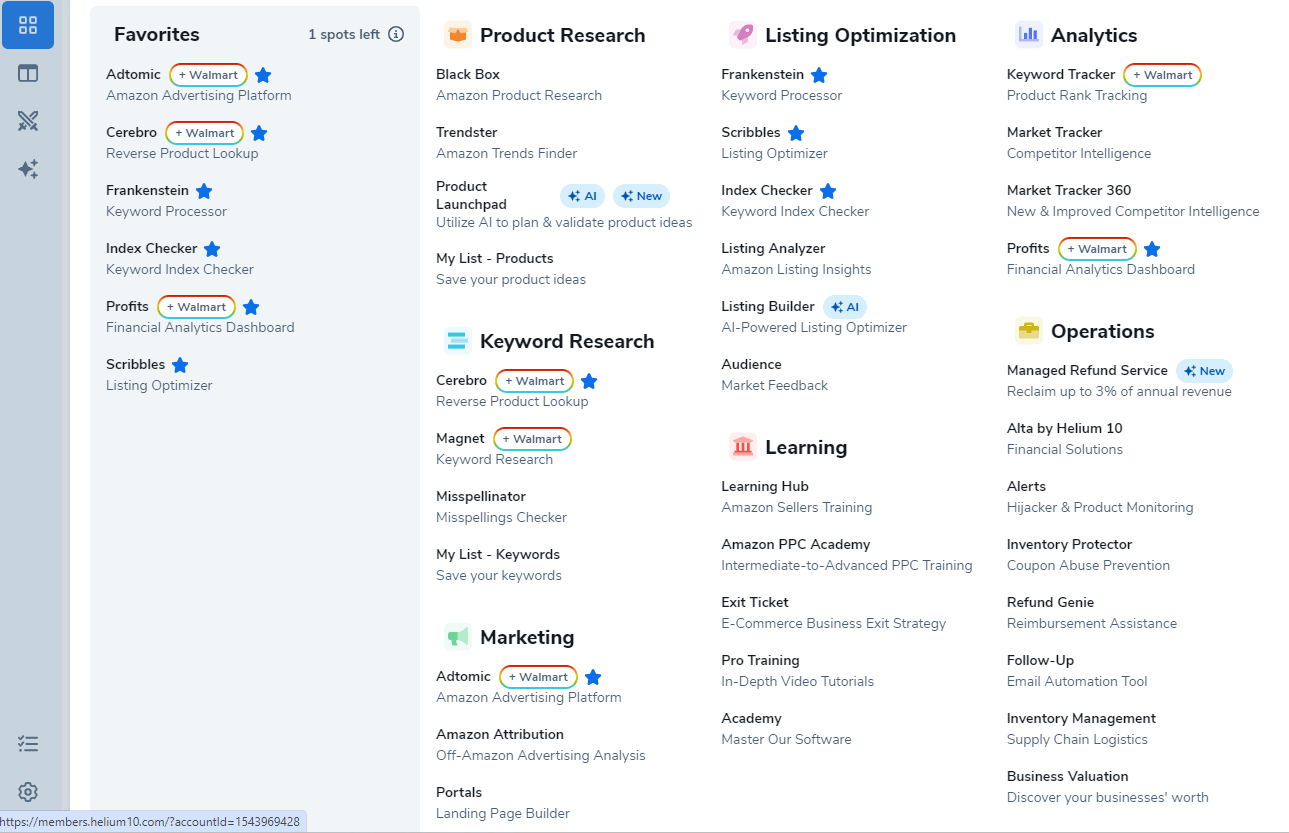Click the Marketing megaphone icon
The height and width of the screenshot is (833, 1289).
point(458,637)
